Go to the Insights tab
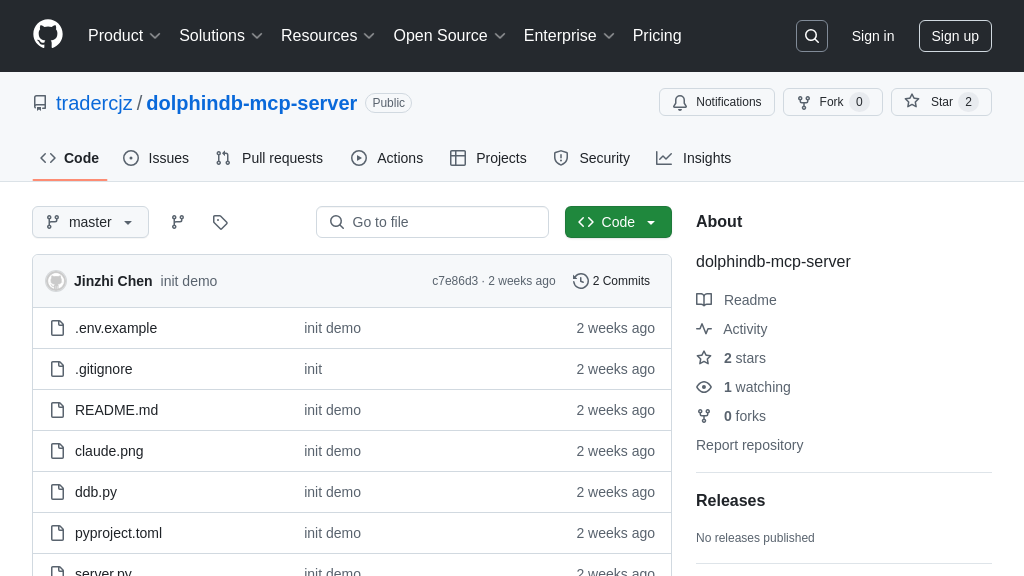The width and height of the screenshot is (1024, 576). (x=693, y=158)
